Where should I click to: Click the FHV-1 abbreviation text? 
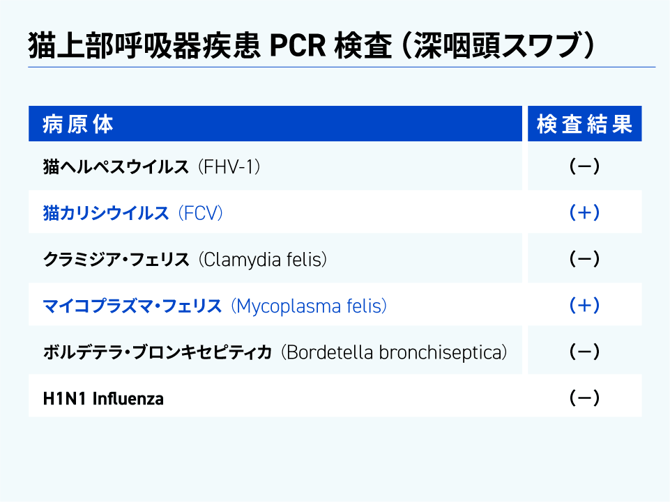pyautogui.click(x=231, y=166)
